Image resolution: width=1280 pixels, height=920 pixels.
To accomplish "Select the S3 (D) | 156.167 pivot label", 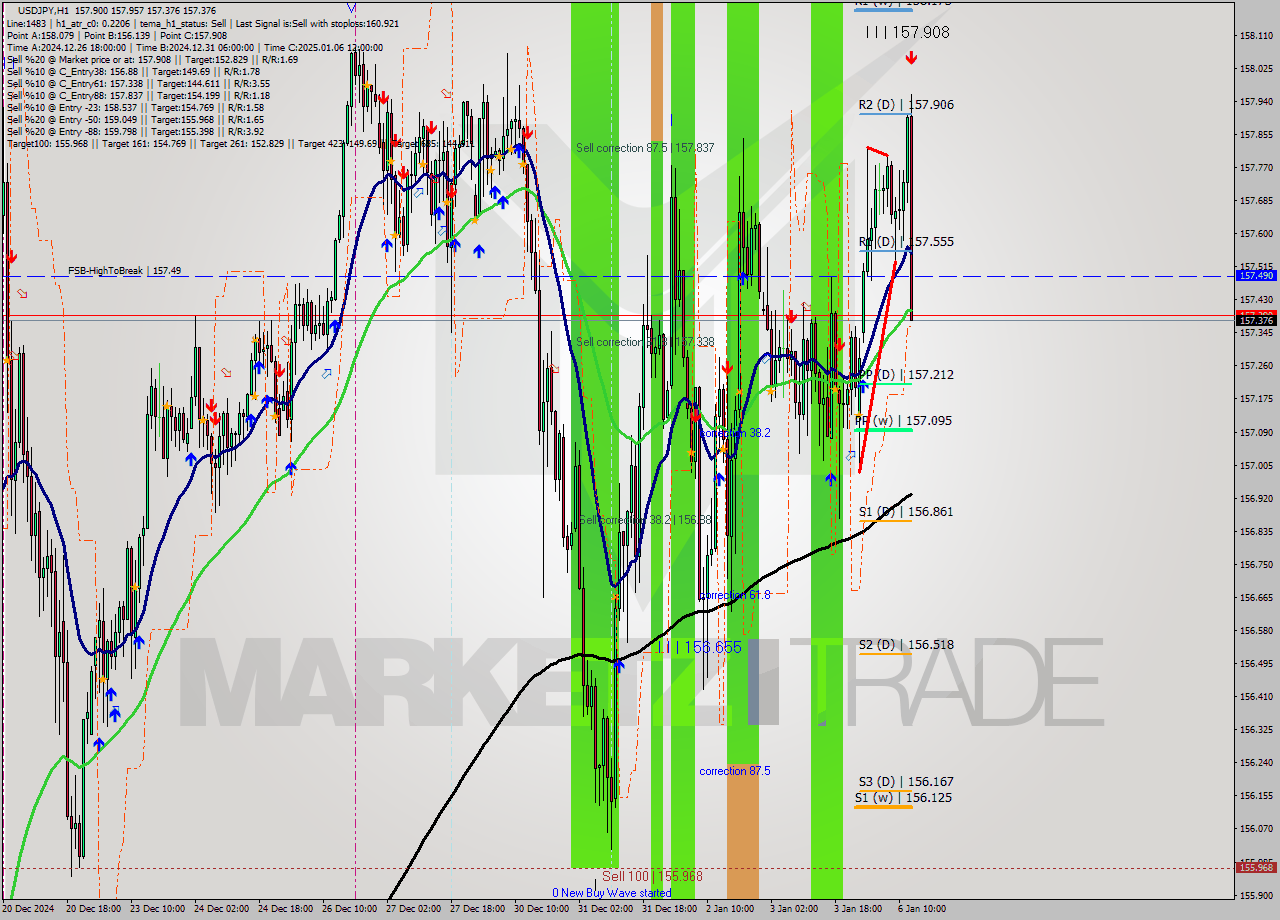I will [x=906, y=782].
